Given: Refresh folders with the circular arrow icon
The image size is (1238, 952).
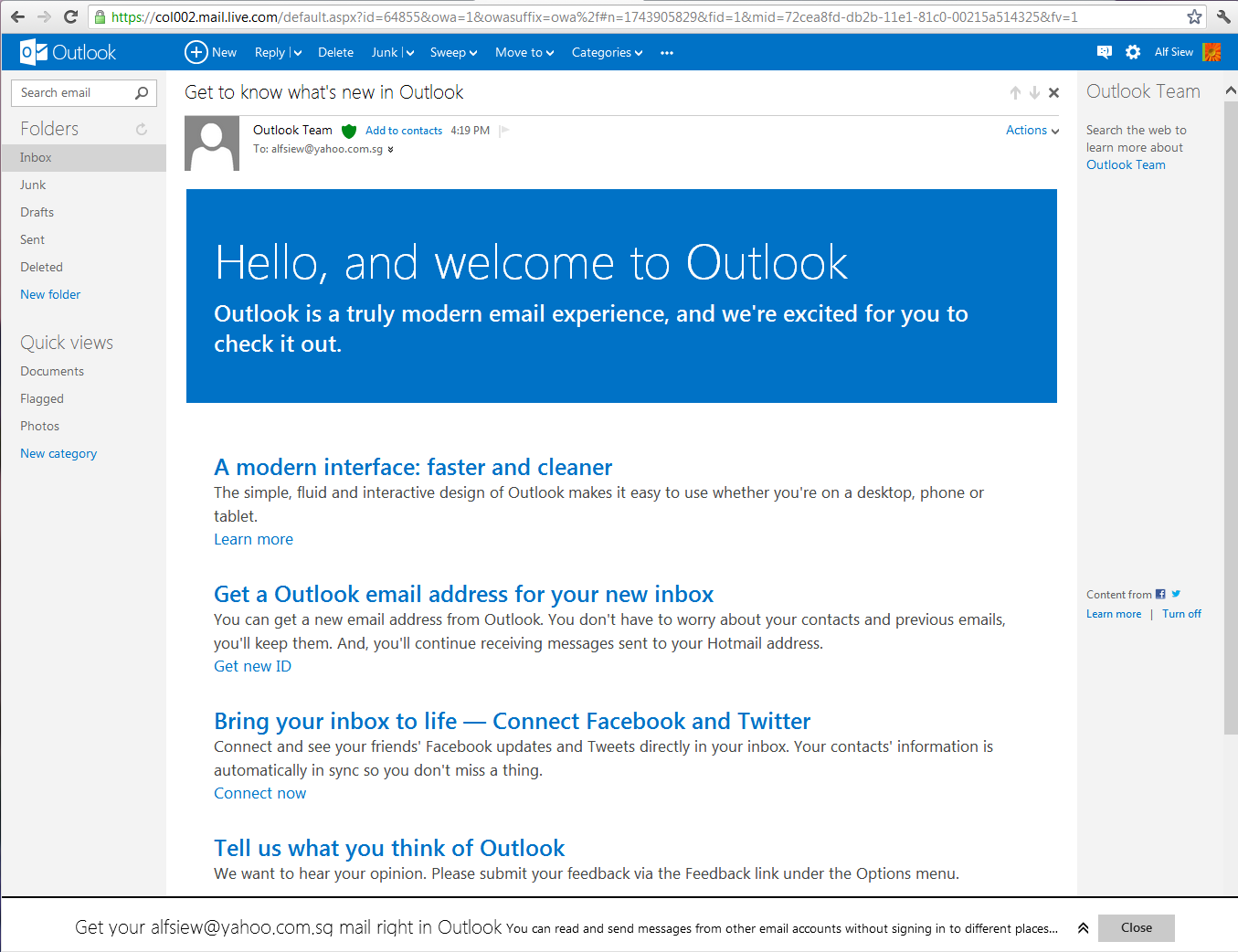Looking at the screenshot, I should pos(142,129).
